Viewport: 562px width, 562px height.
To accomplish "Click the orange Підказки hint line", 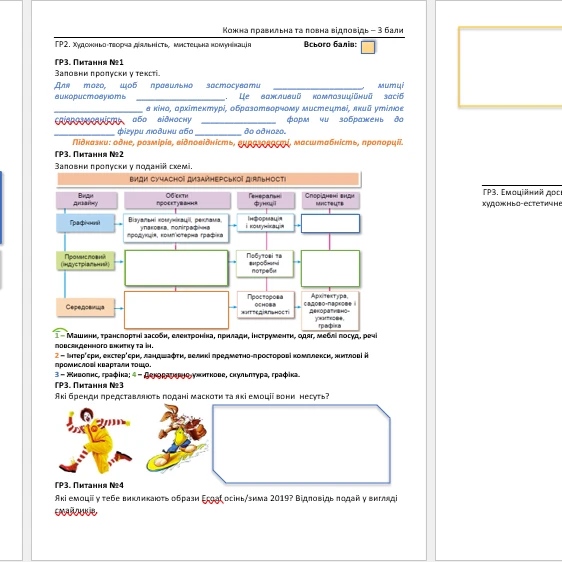I will [238, 142].
